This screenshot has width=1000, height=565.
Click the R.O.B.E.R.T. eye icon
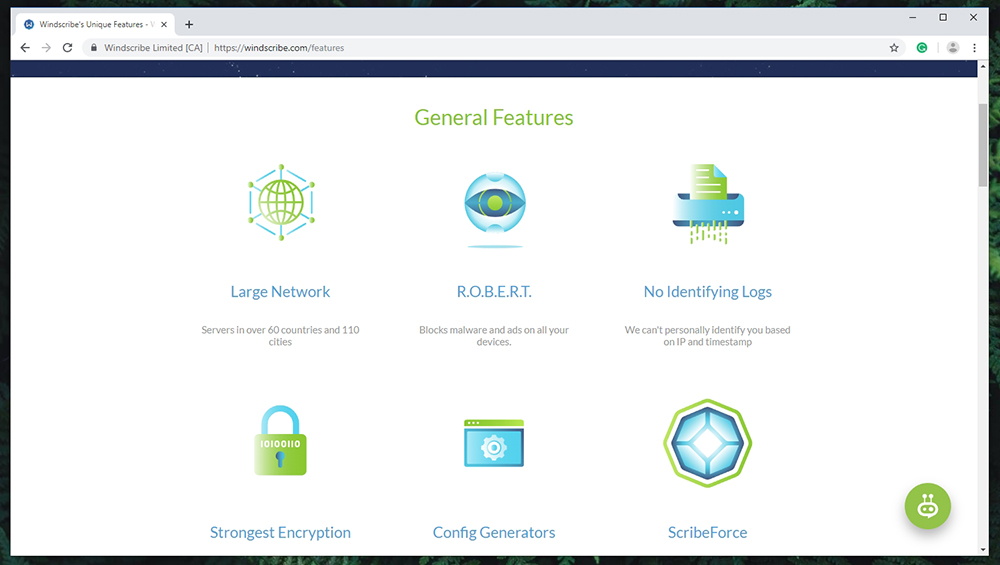tap(495, 209)
